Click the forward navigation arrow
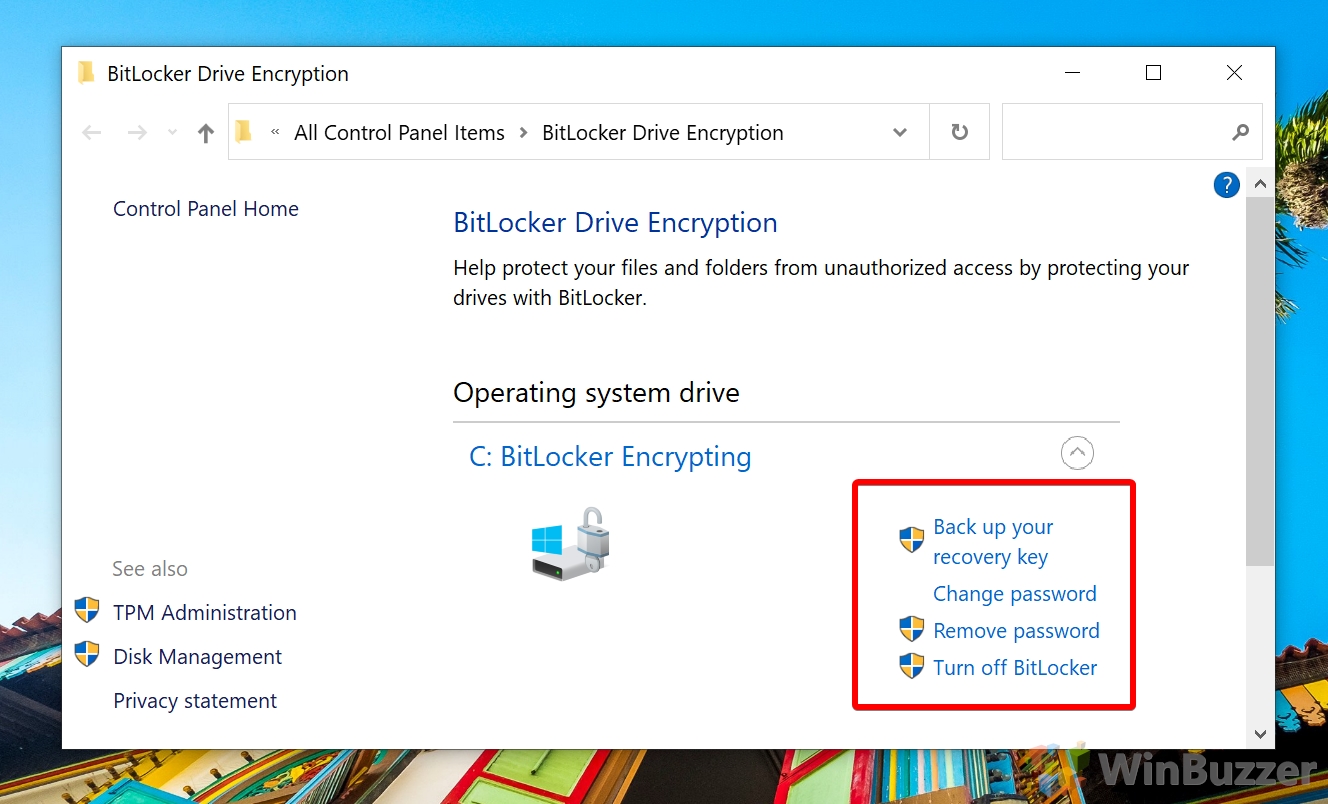 (135, 131)
